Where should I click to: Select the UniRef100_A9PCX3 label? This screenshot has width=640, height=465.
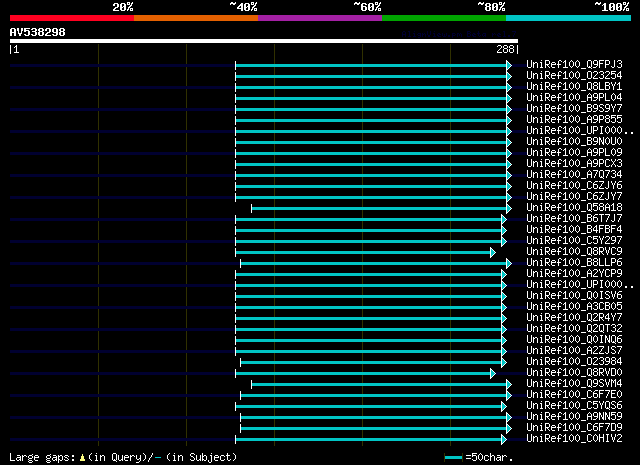tap(574, 163)
